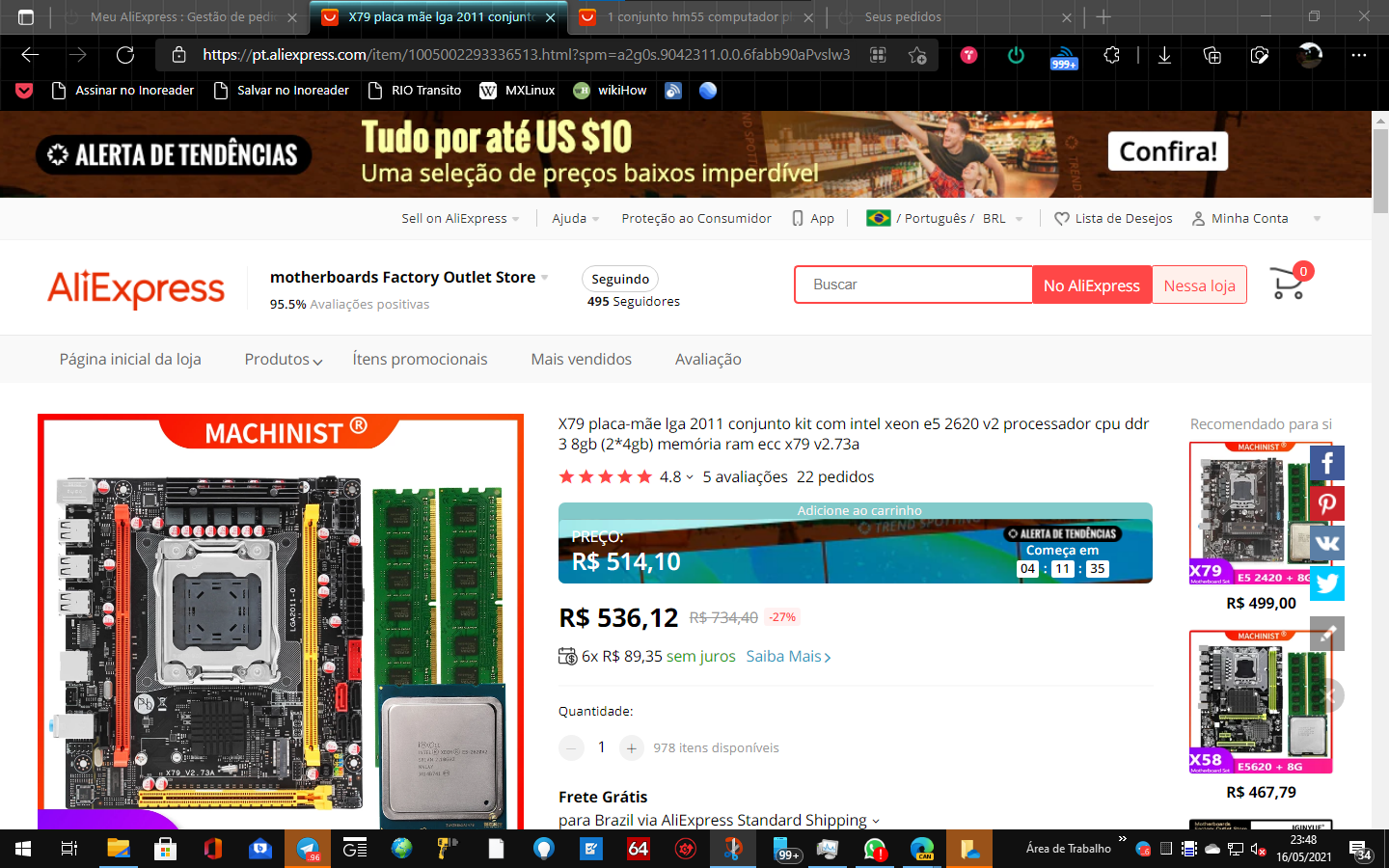Open Microsoft Store from taskbar
Screen dimensions: 1389x868
(165, 849)
